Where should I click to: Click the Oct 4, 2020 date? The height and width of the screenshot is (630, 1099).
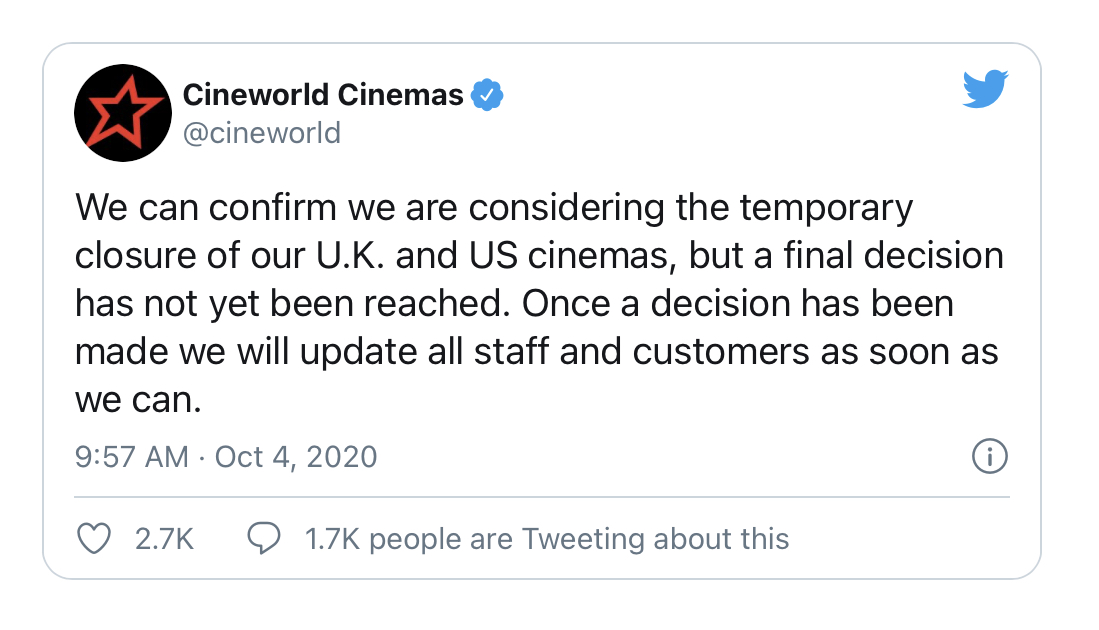click(x=296, y=457)
